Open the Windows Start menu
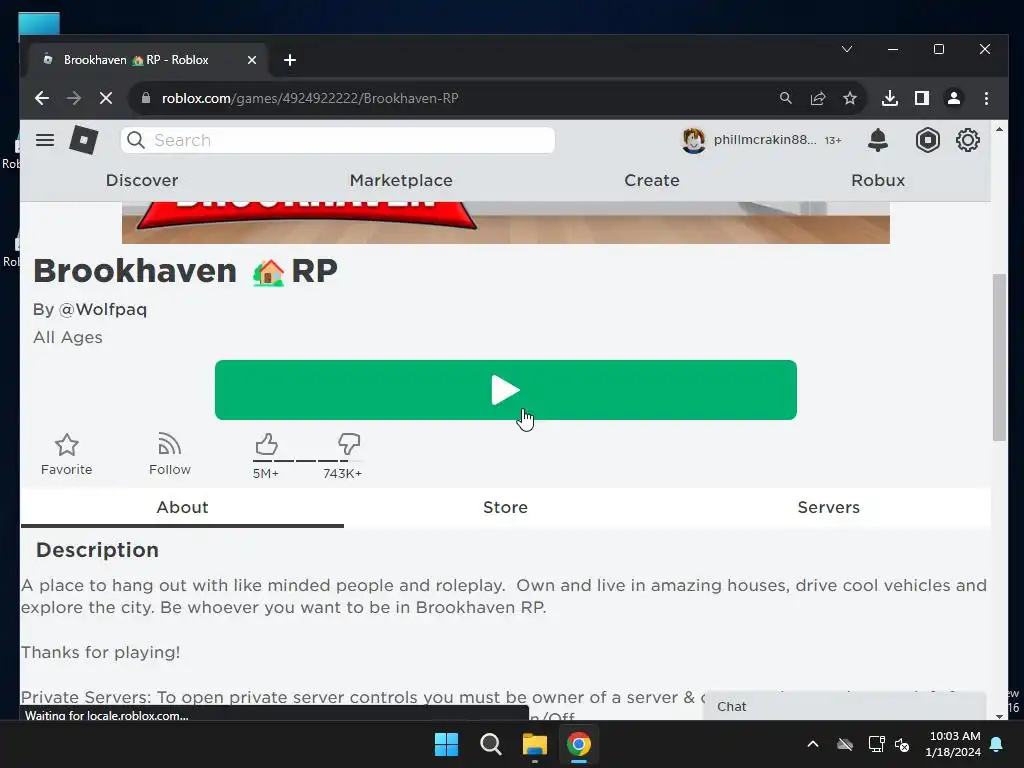The height and width of the screenshot is (768, 1024). coord(447,744)
